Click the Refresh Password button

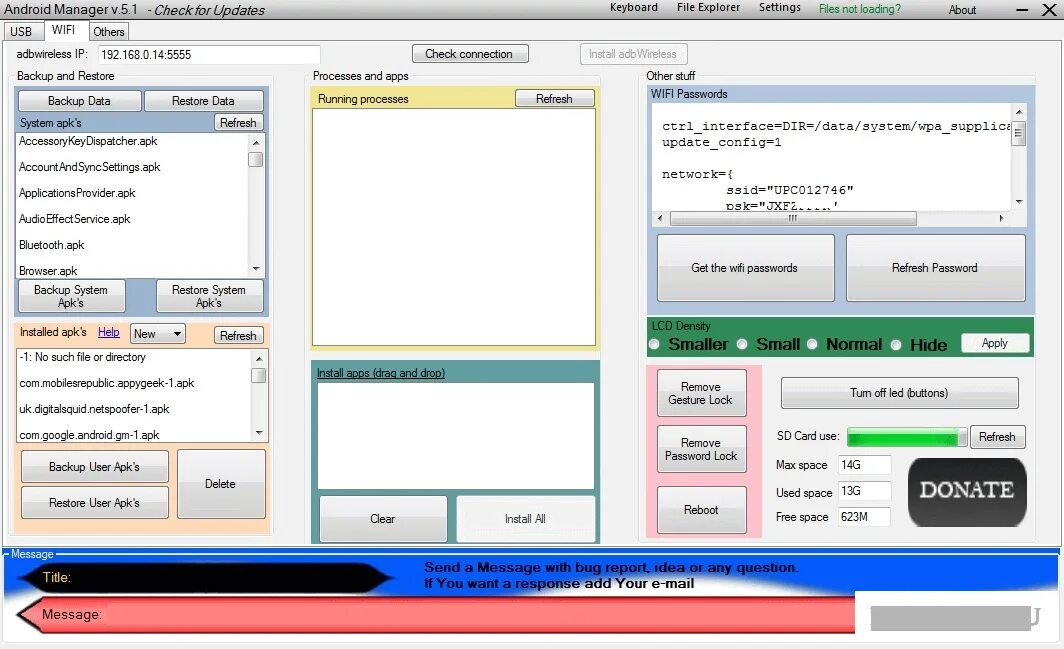[x=935, y=267]
